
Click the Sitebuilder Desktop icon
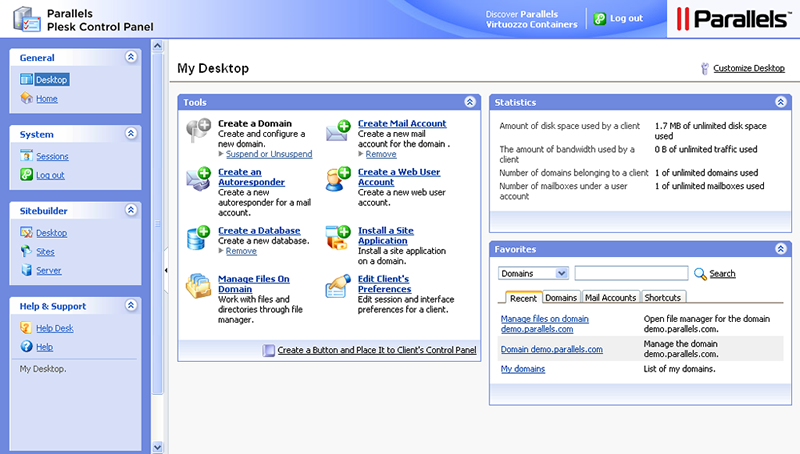click(27, 232)
